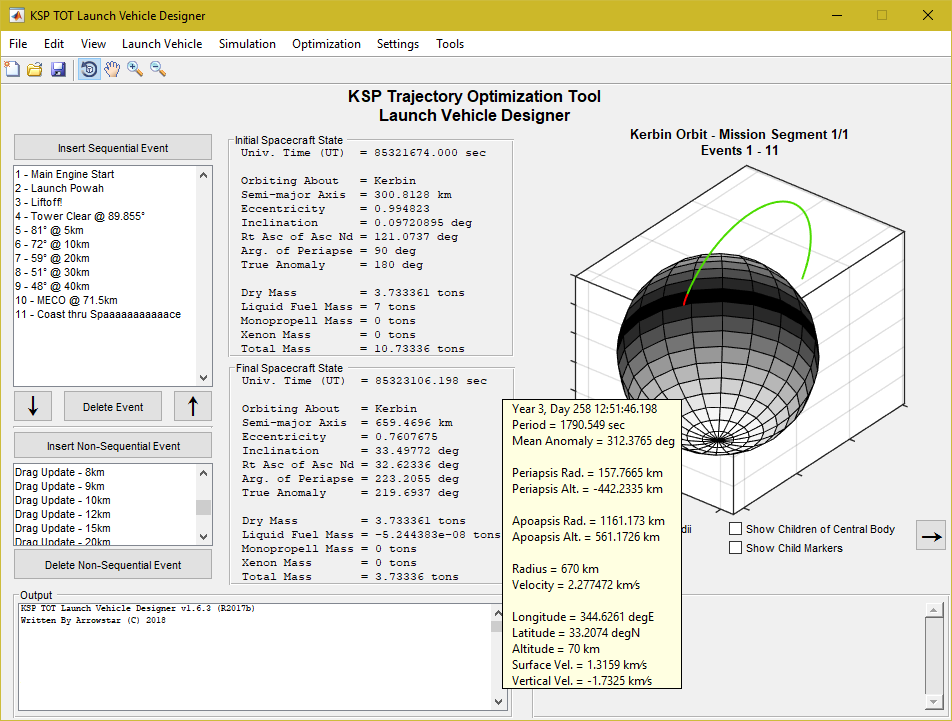Open the View menu

pyautogui.click(x=93, y=44)
